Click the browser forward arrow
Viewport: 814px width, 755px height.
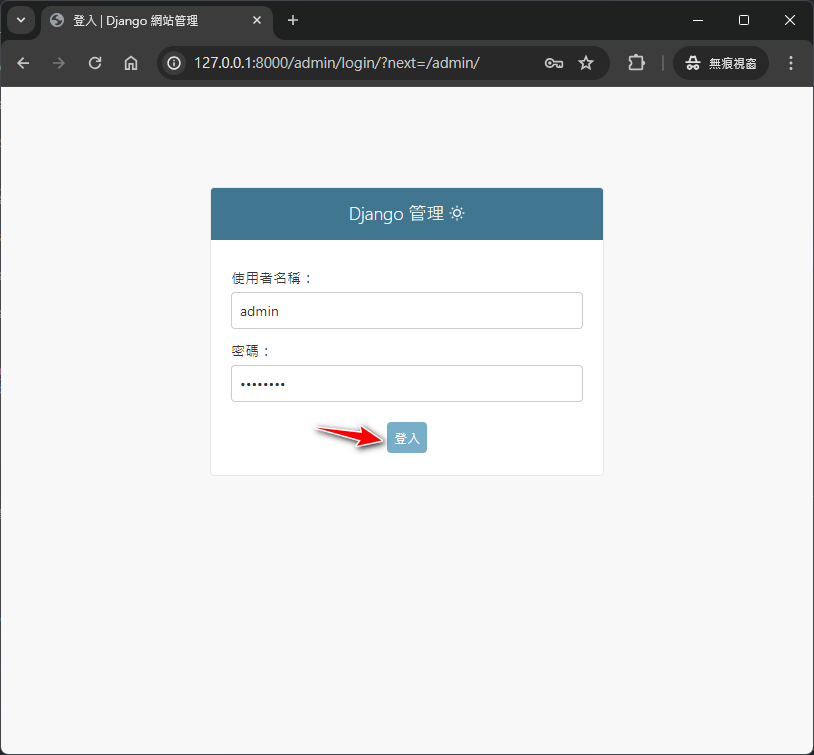[x=59, y=63]
